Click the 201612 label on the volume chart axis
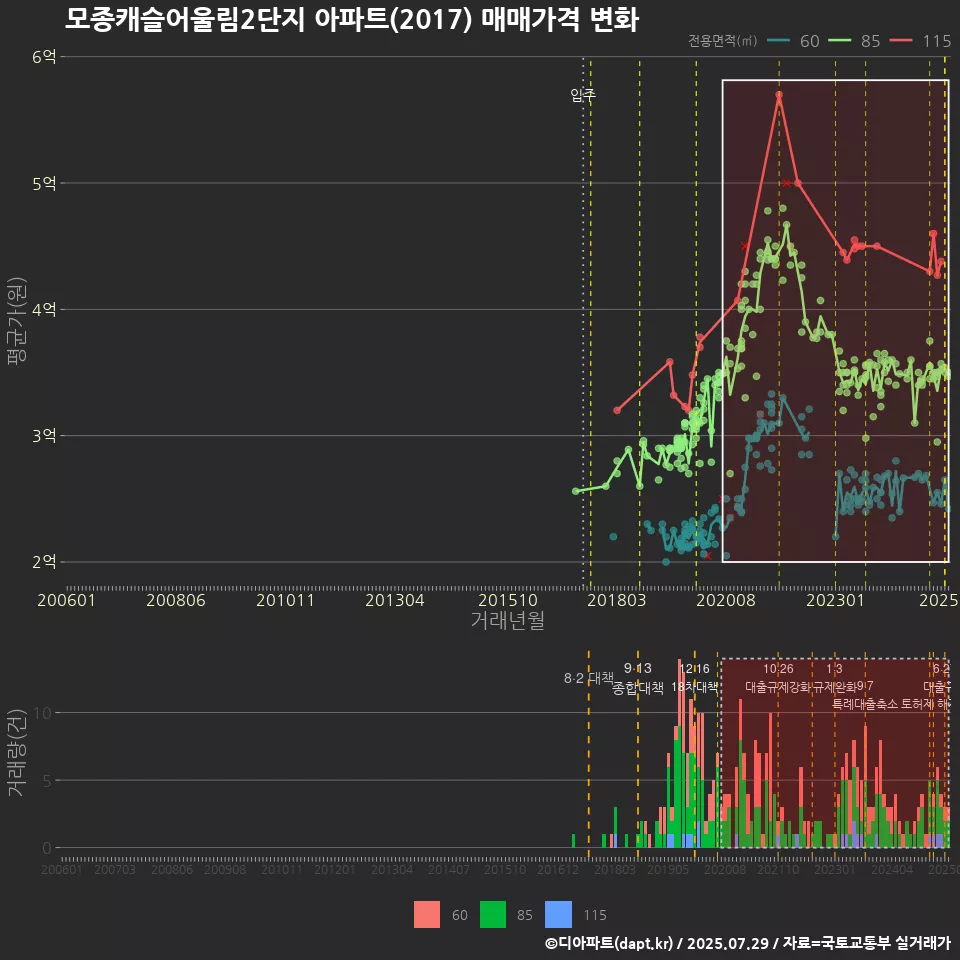The image size is (960, 960). pyautogui.click(x=558, y=869)
